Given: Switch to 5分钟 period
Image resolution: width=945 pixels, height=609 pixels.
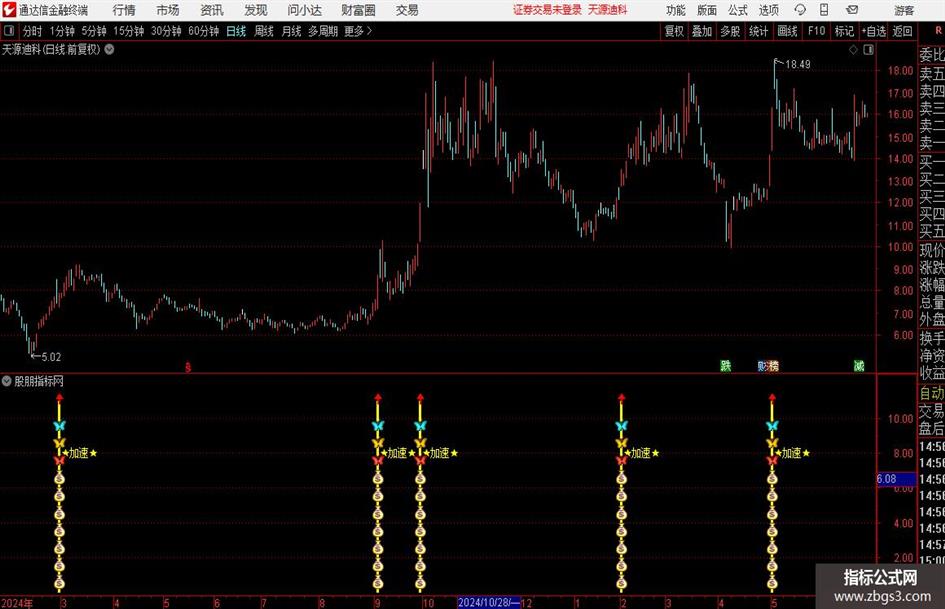Looking at the screenshot, I should pos(93,31).
